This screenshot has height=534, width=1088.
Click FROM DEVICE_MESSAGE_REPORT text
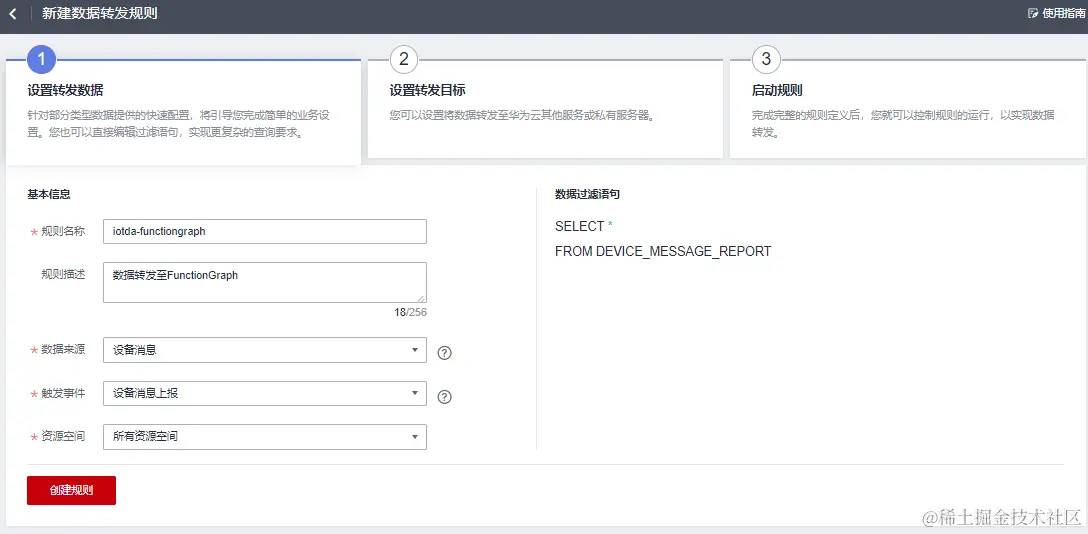663,251
